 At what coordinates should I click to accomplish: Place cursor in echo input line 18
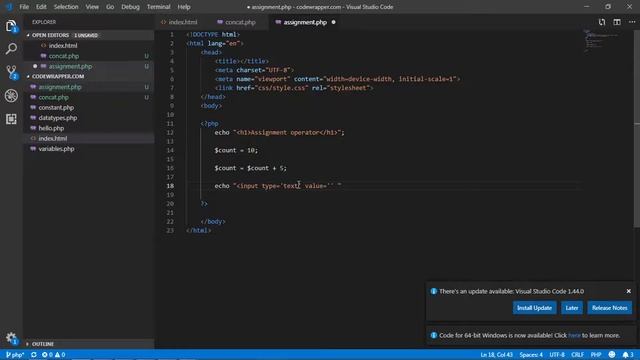pyautogui.click(x=278, y=186)
